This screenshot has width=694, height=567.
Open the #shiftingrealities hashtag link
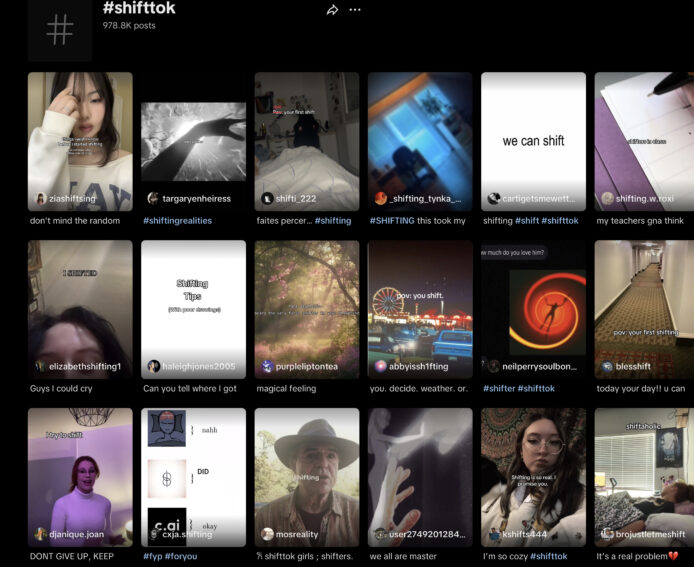[x=187, y=221]
